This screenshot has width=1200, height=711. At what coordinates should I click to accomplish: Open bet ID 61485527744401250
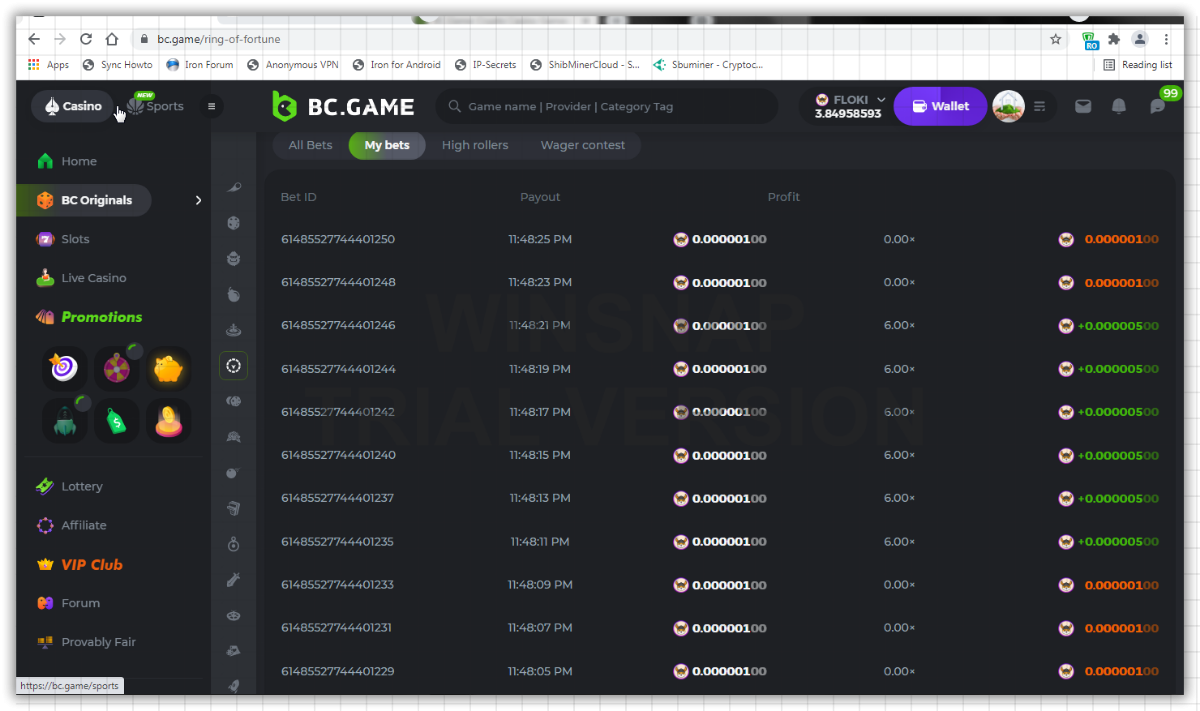pos(338,239)
